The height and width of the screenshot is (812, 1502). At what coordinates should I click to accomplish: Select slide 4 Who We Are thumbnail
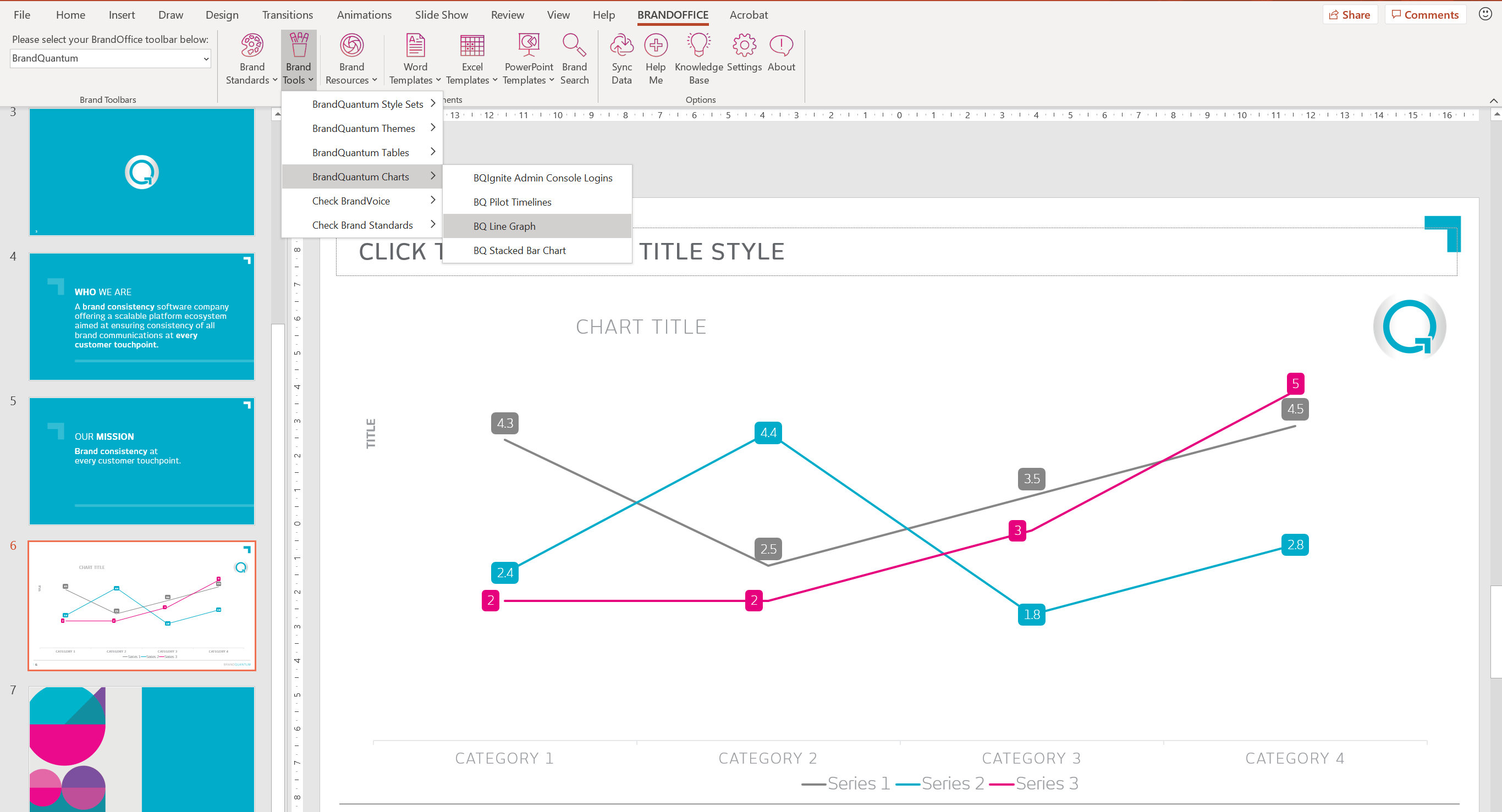point(142,317)
